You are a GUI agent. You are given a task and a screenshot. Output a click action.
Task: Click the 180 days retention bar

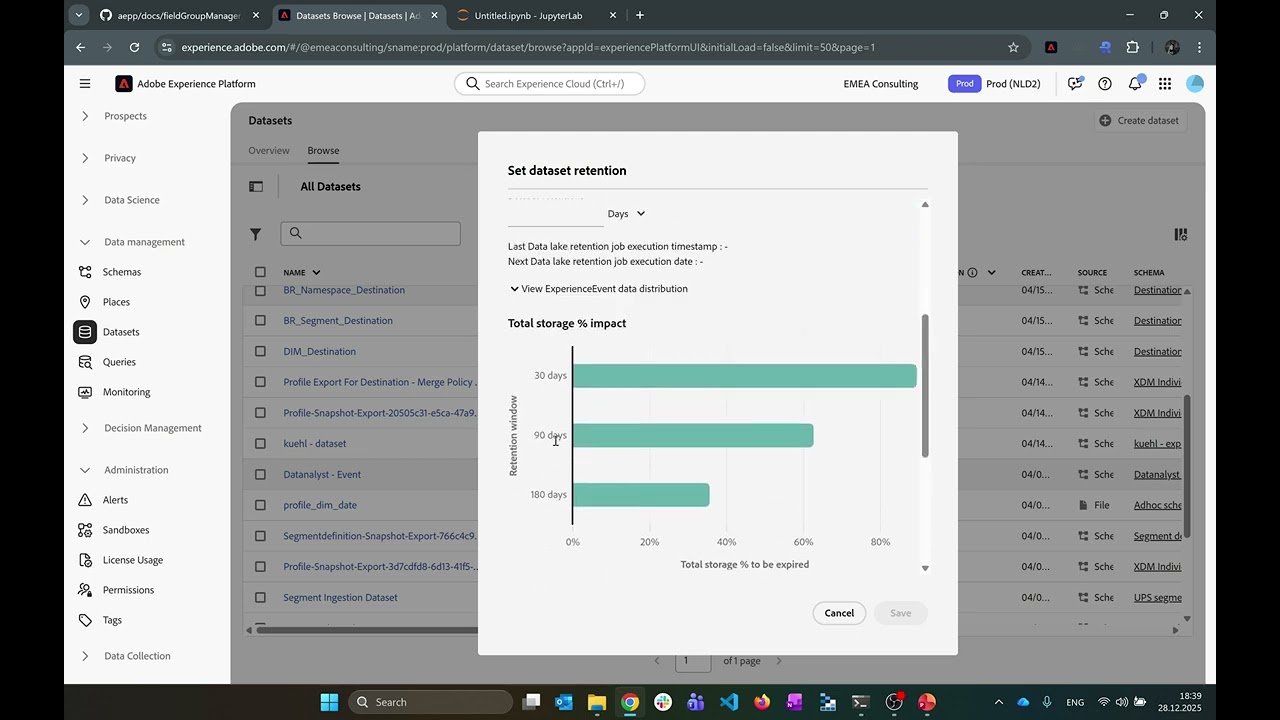[x=641, y=495]
